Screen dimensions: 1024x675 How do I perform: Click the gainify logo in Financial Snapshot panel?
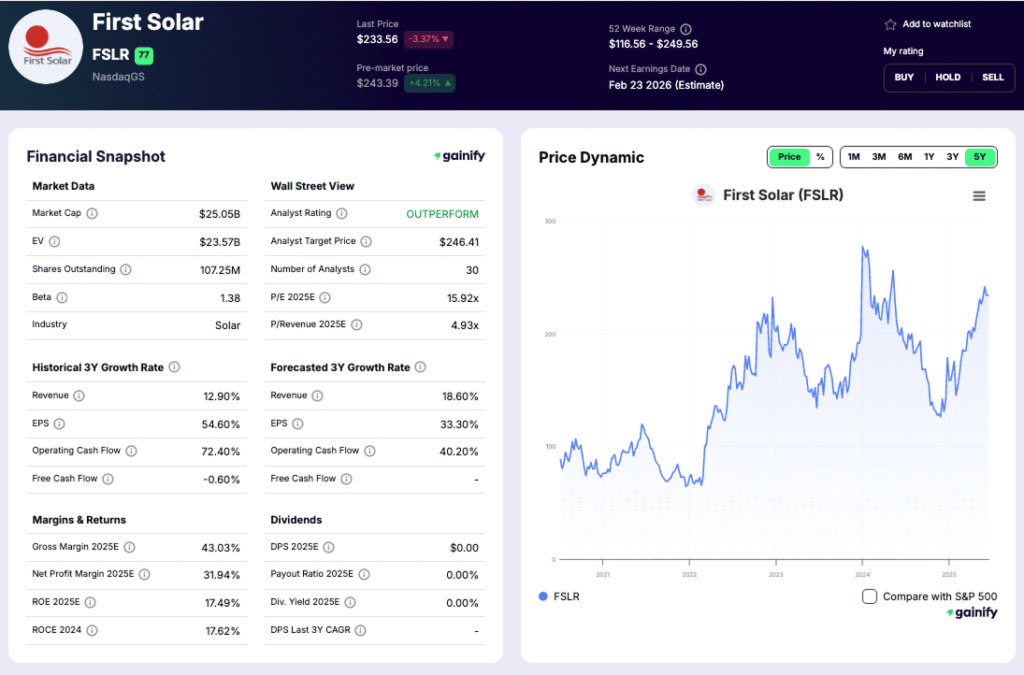459,156
